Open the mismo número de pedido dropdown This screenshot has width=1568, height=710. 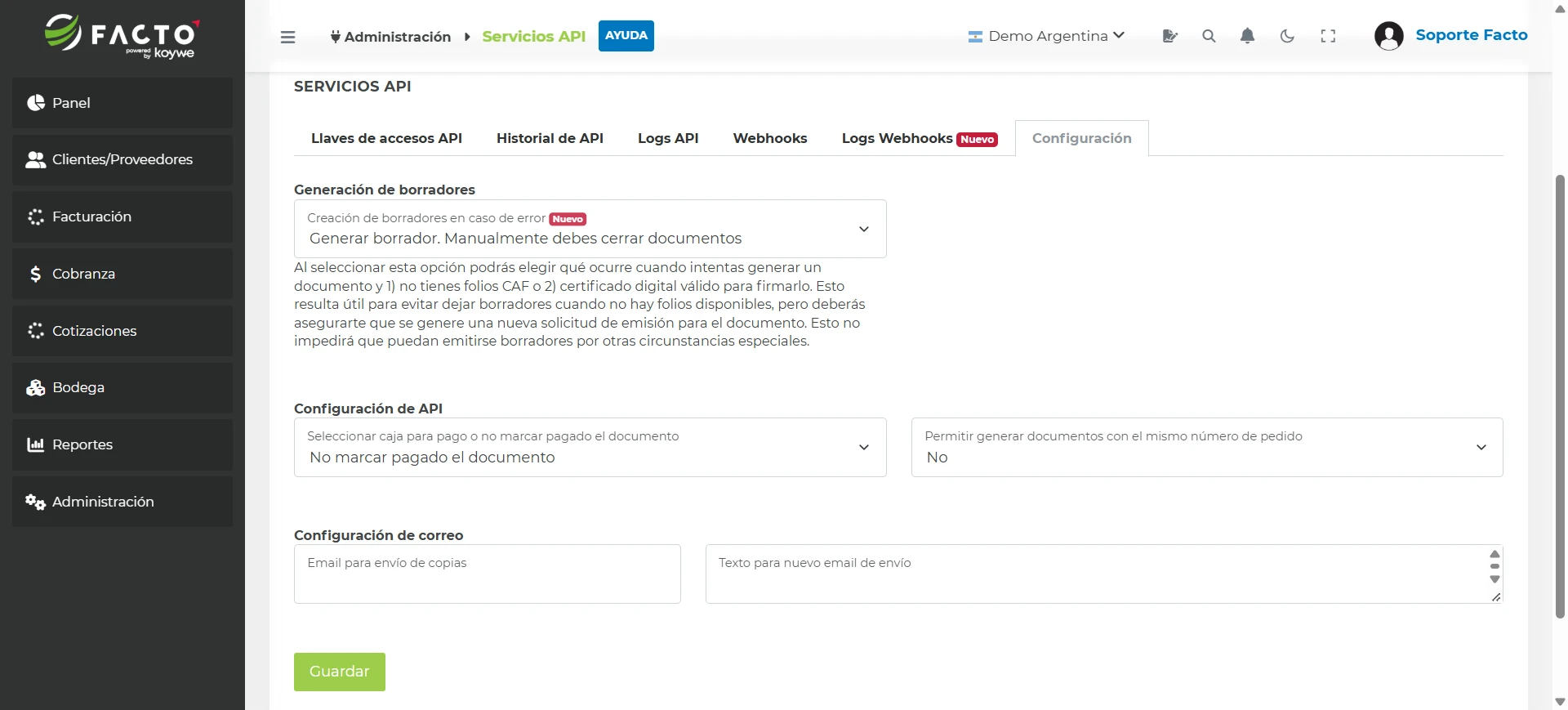(1207, 448)
